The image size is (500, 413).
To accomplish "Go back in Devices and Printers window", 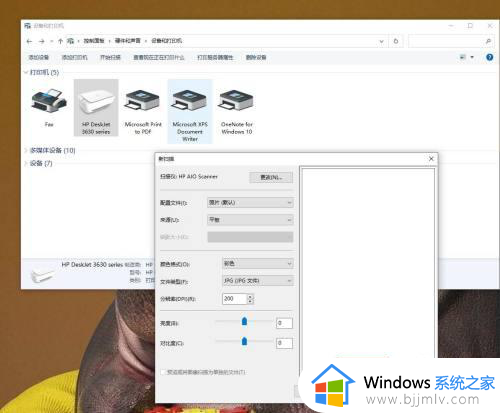I will [29, 41].
